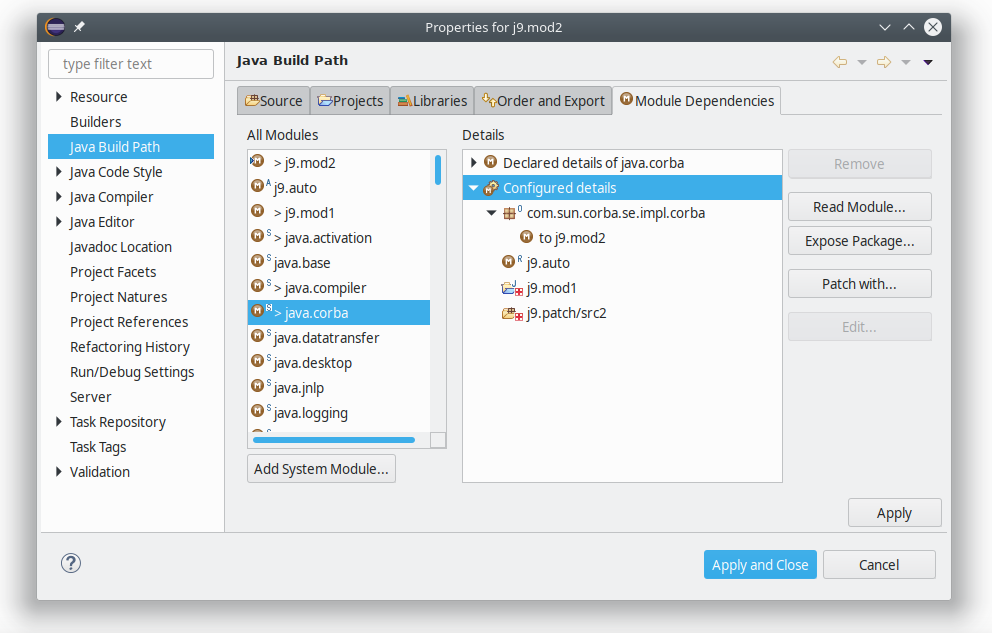The width and height of the screenshot is (992, 633).
Task: Click the pin icon in the title bar
Action: pos(79,27)
